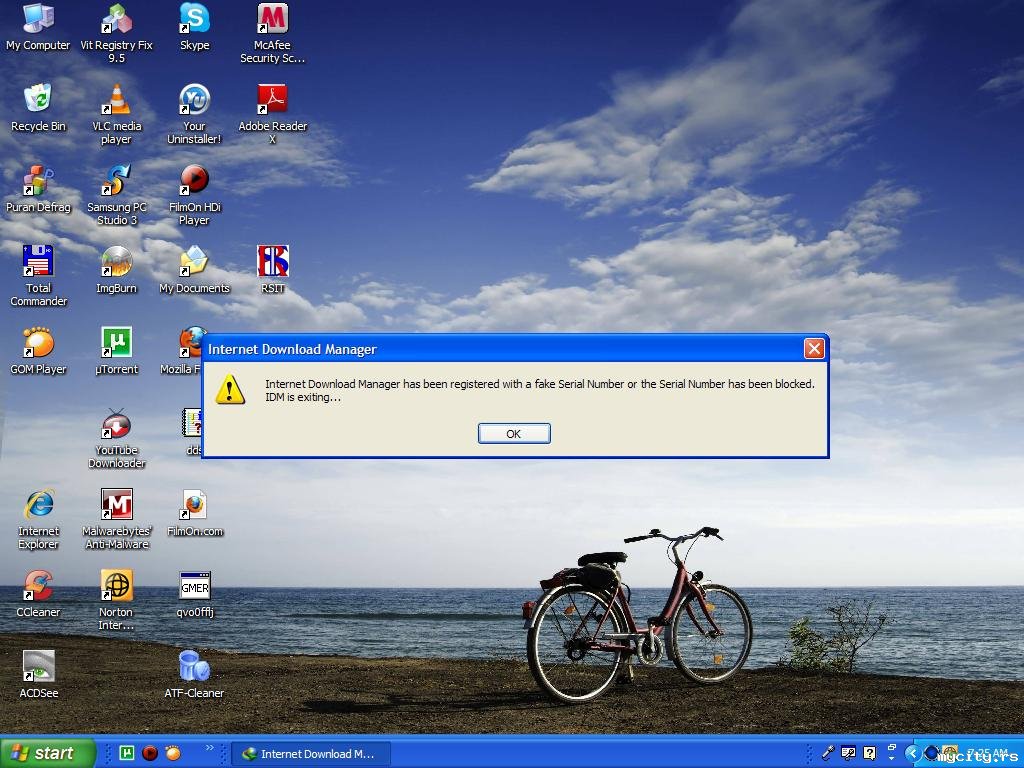Select the ACDSee desktop shortcut

pyautogui.click(x=38, y=675)
